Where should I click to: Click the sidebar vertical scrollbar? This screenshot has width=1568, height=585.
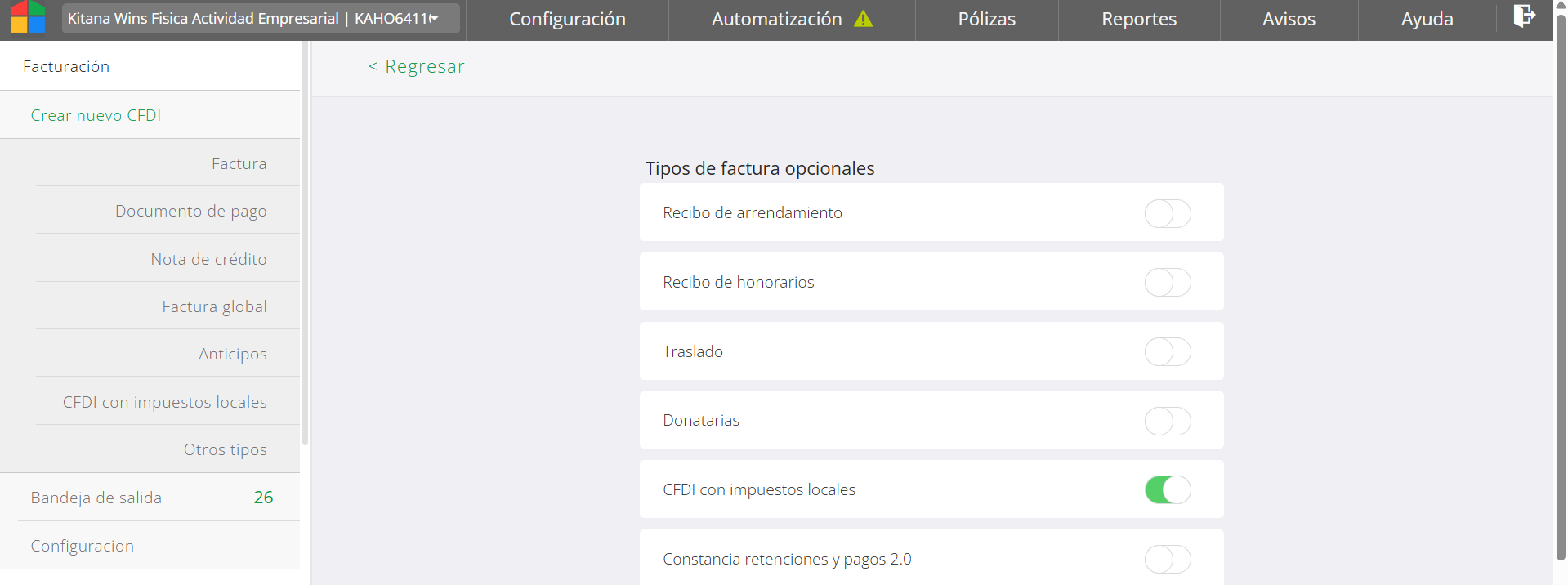305,245
